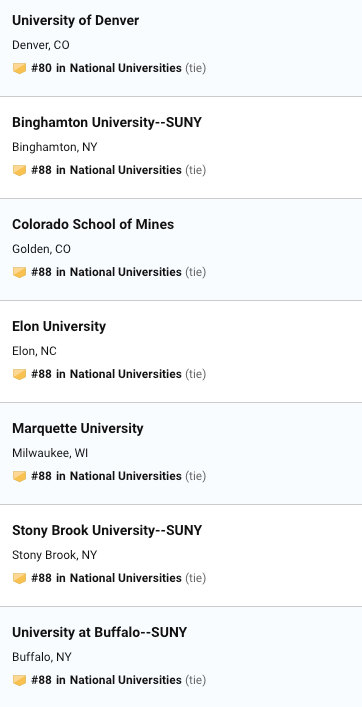Open Binghamton University--SUNY title link

[107, 122]
